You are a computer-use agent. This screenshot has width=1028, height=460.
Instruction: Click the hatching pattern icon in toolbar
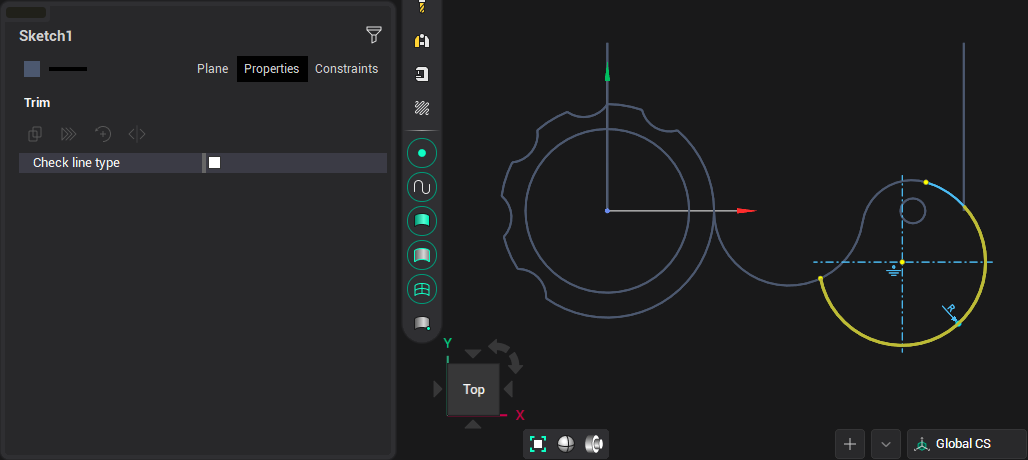click(x=422, y=108)
